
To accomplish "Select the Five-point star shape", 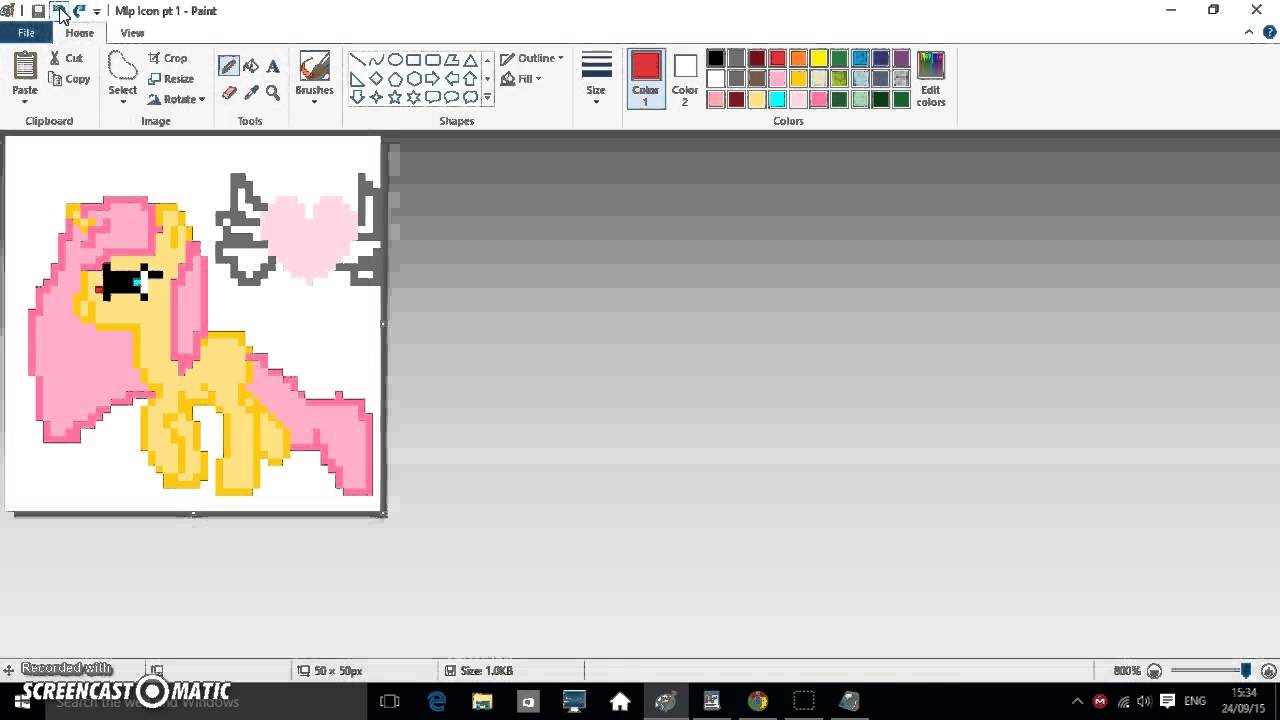I will click(395, 97).
